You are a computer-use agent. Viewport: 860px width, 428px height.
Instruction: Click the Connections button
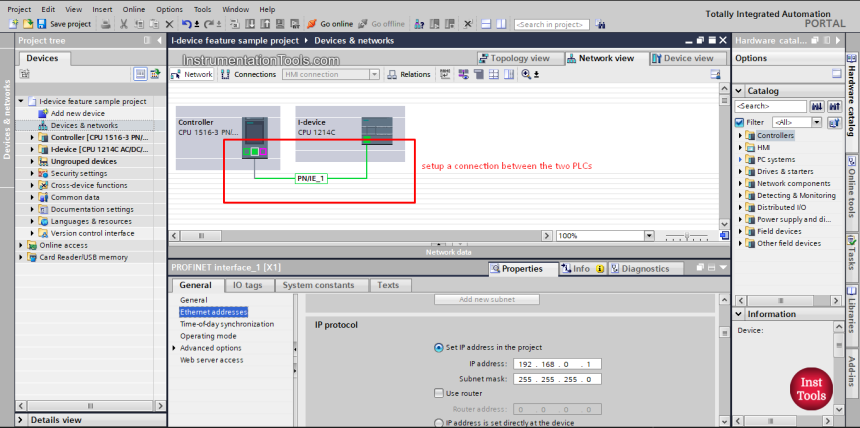250,74
